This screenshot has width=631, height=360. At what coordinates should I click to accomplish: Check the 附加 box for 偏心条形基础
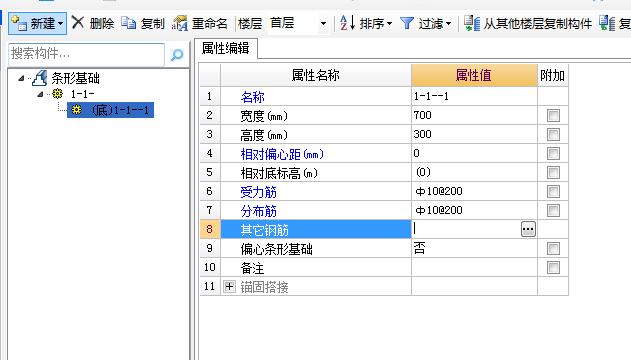tap(553, 249)
